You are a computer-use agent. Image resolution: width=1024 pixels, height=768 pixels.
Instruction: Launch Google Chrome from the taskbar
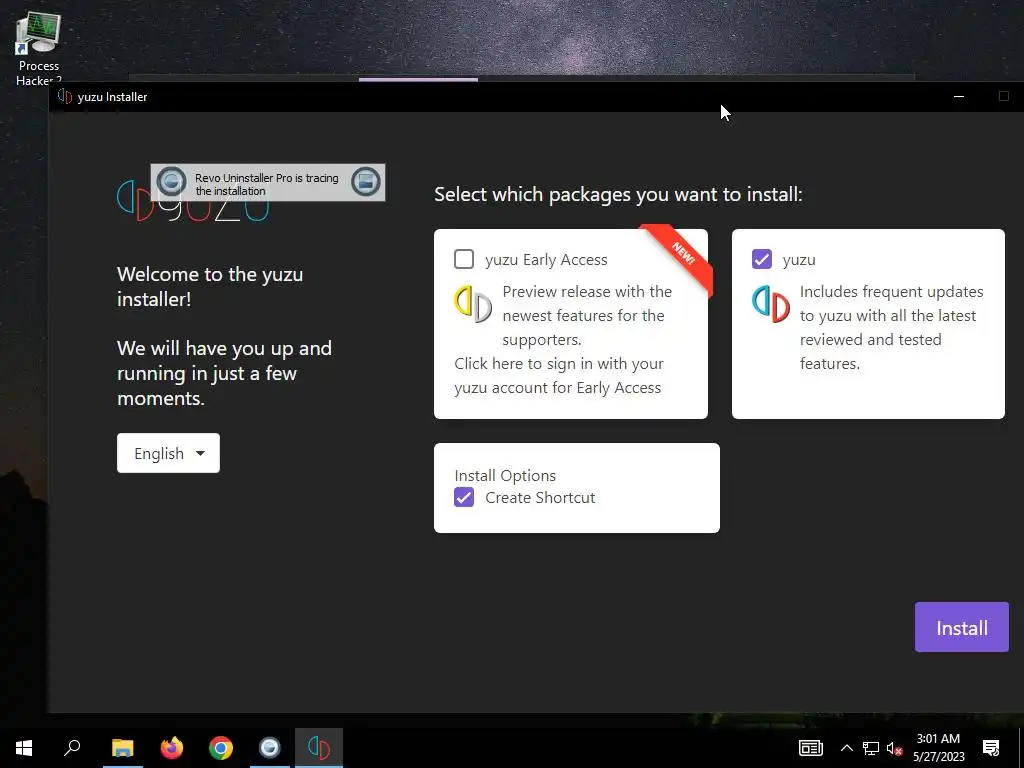(x=221, y=748)
